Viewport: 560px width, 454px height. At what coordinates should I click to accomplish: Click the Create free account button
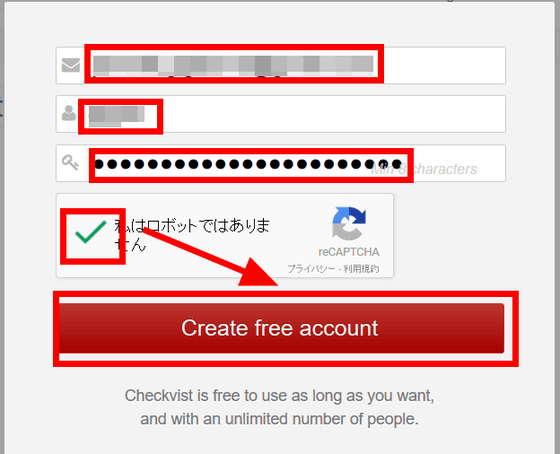point(281,328)
